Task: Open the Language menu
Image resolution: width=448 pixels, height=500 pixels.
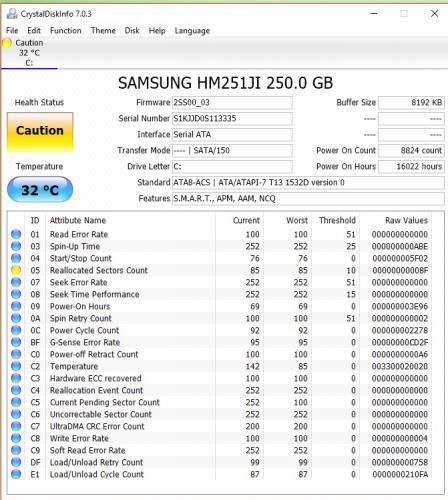Action: [x=192, y=31]
